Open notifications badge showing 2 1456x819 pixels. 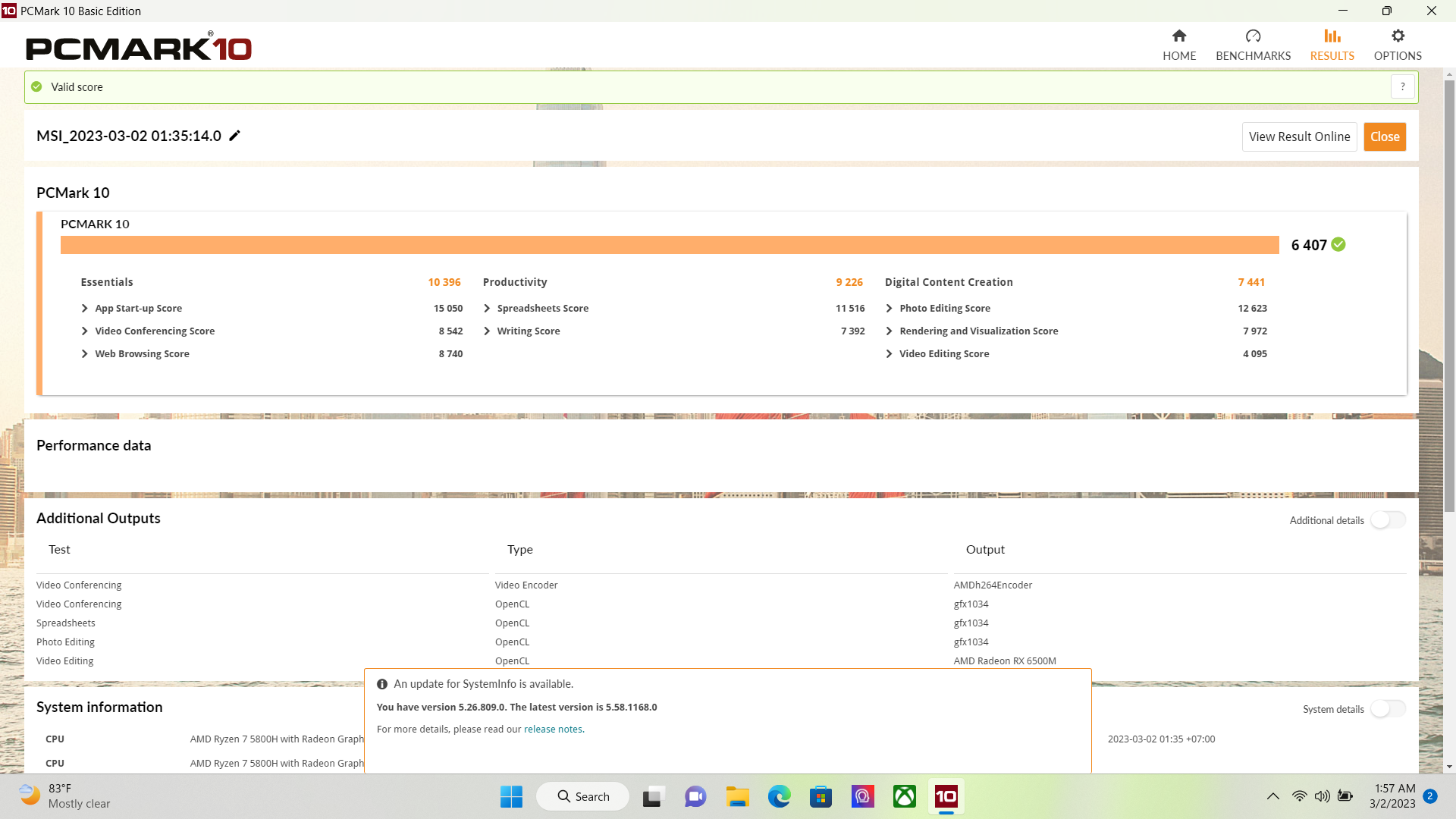click(x=1430, y=796)
